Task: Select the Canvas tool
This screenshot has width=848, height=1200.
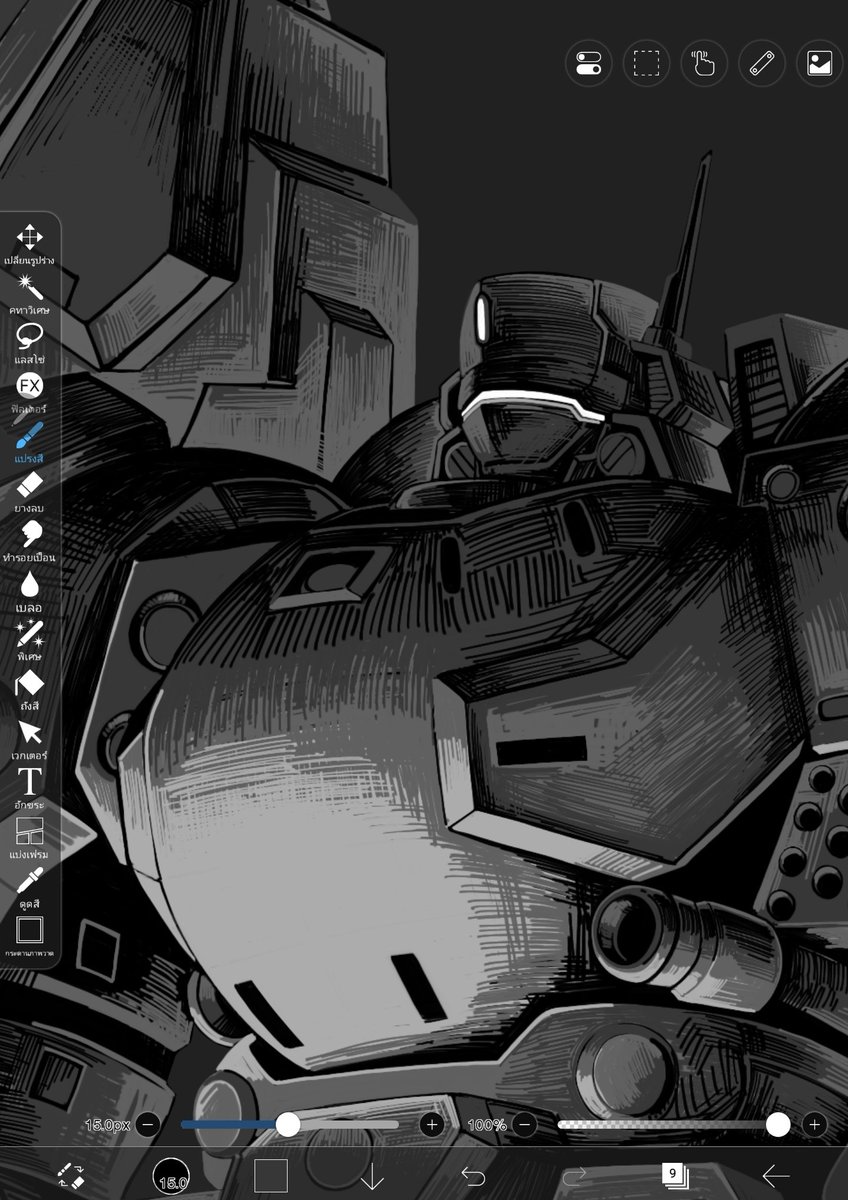Action: 29,937
